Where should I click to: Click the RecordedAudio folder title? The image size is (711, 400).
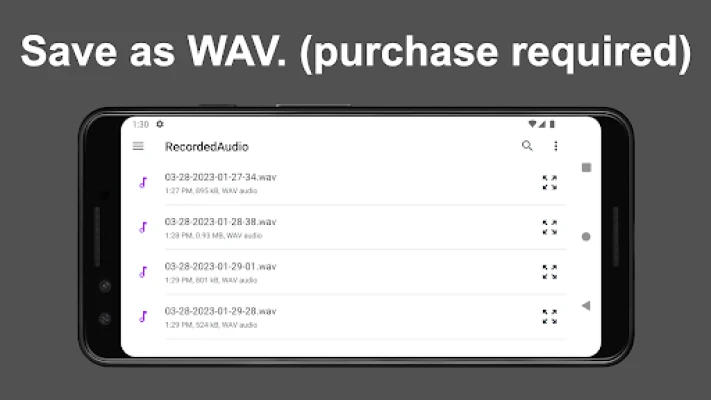click(x=207, y=146)
